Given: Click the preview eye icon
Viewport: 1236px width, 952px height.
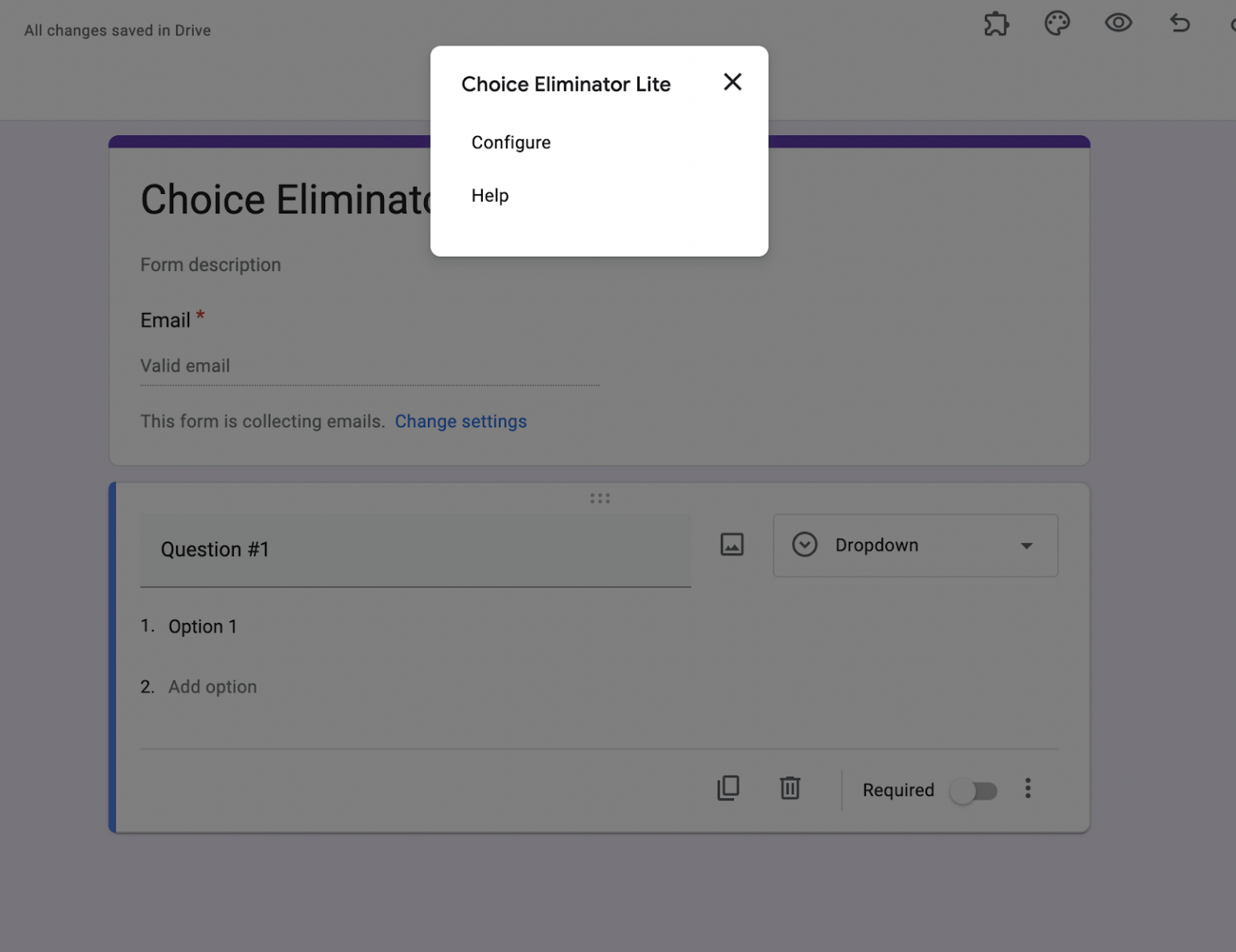Looking at the screenshot, I should tap(1118, 23).
